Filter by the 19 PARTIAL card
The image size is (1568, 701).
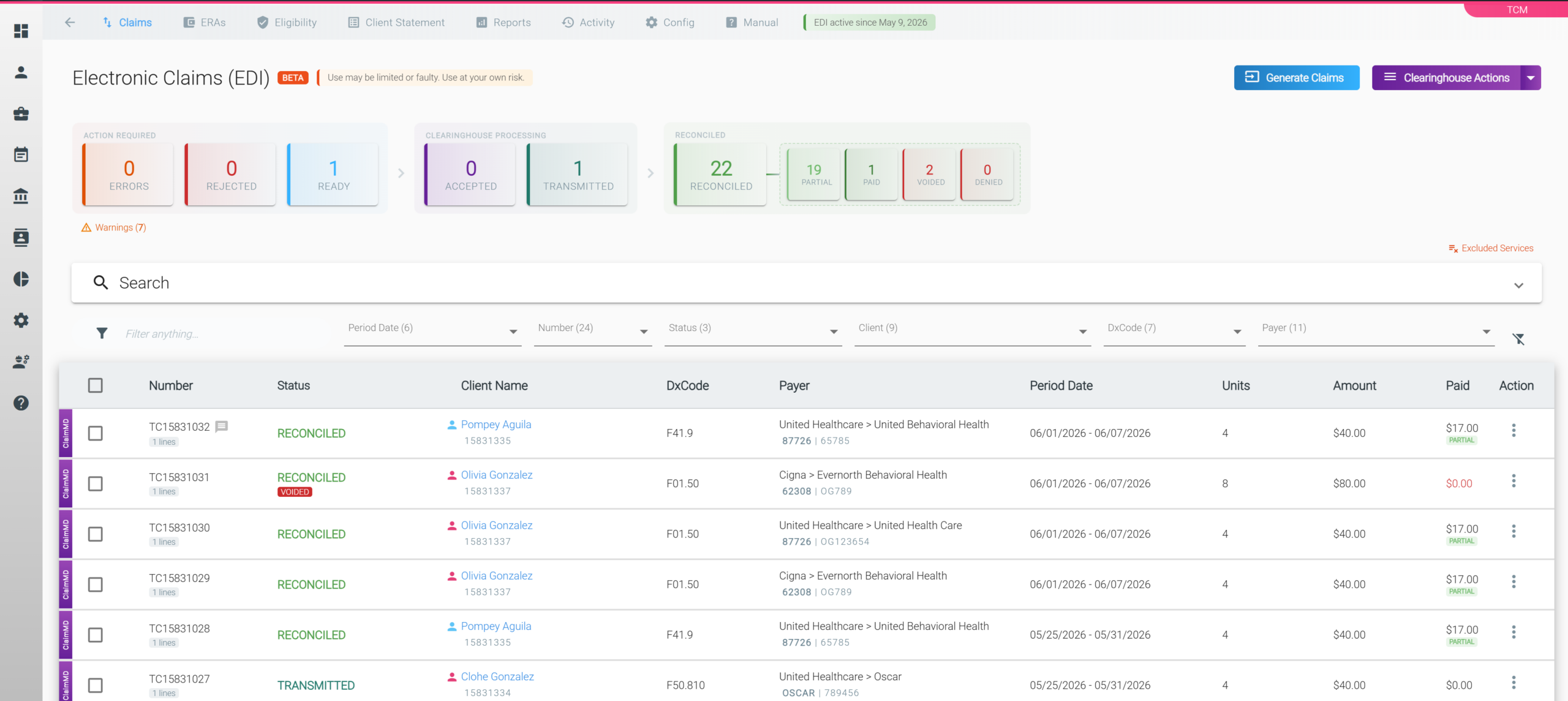click(815, 175)
